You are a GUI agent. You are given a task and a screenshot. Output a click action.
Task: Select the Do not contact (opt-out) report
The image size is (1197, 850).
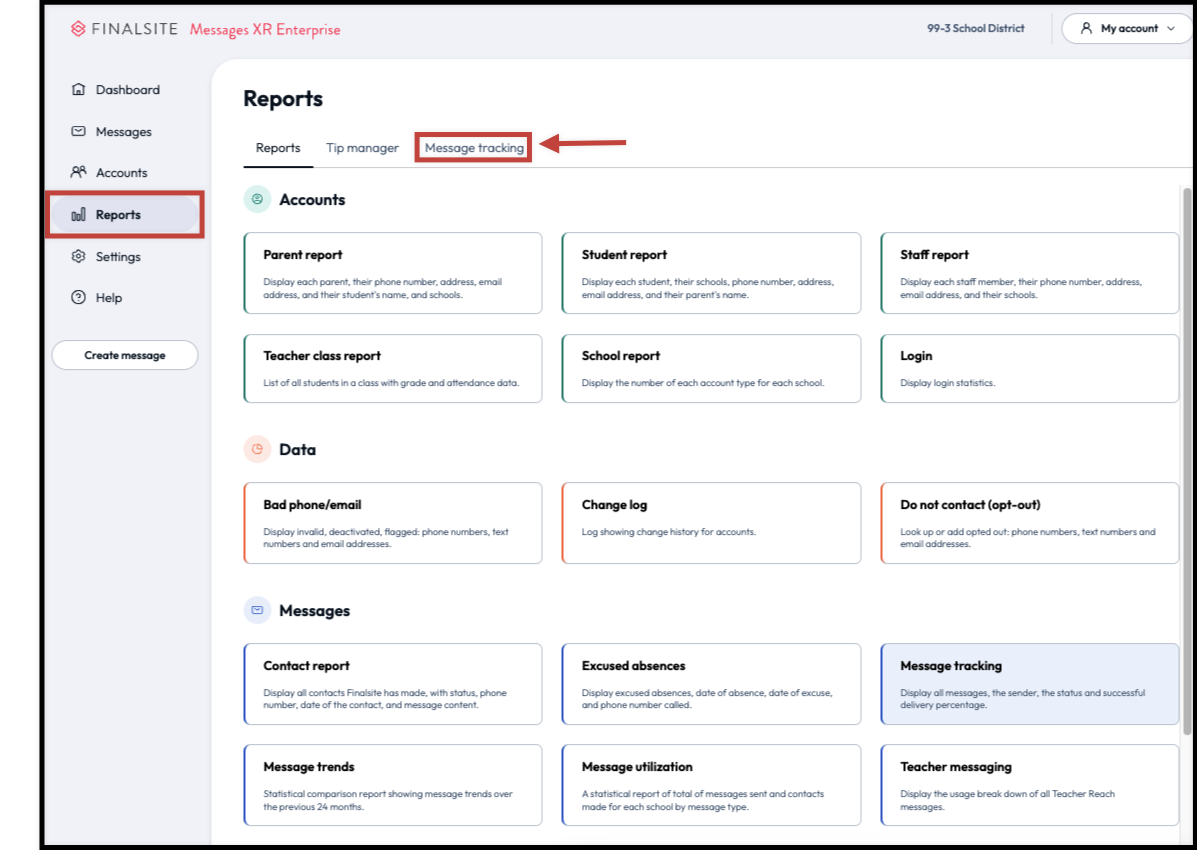(x=1029, y=523)
